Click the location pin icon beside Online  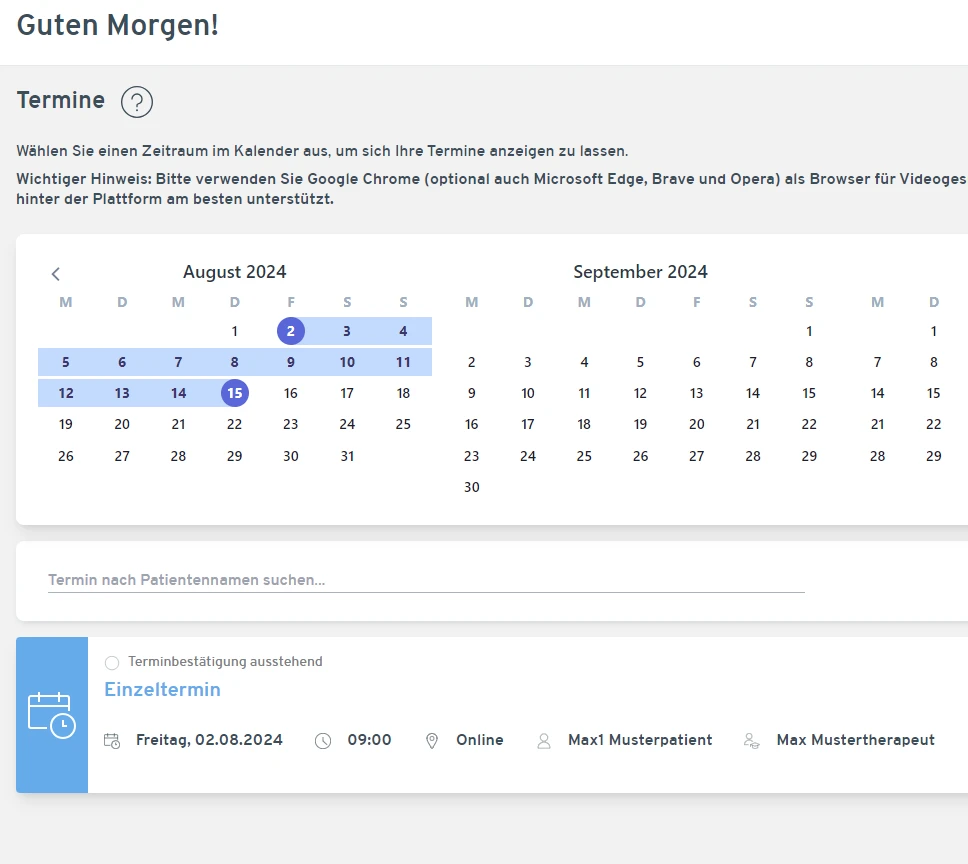432,741
